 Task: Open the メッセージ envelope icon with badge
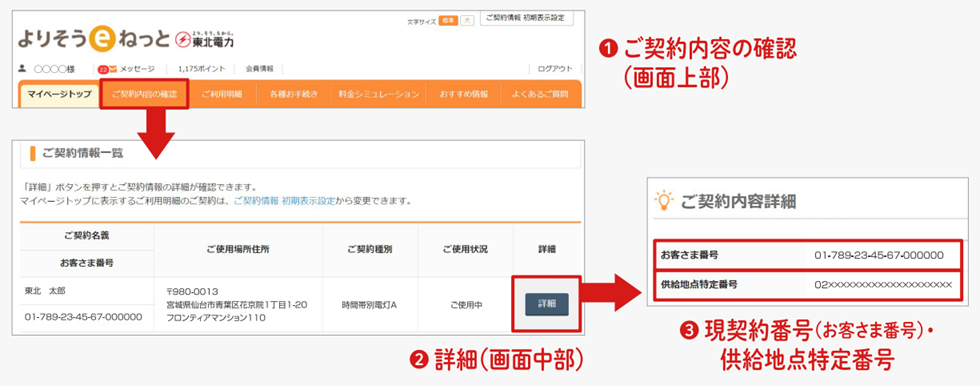pyautogui.click(x=108, y=69)
